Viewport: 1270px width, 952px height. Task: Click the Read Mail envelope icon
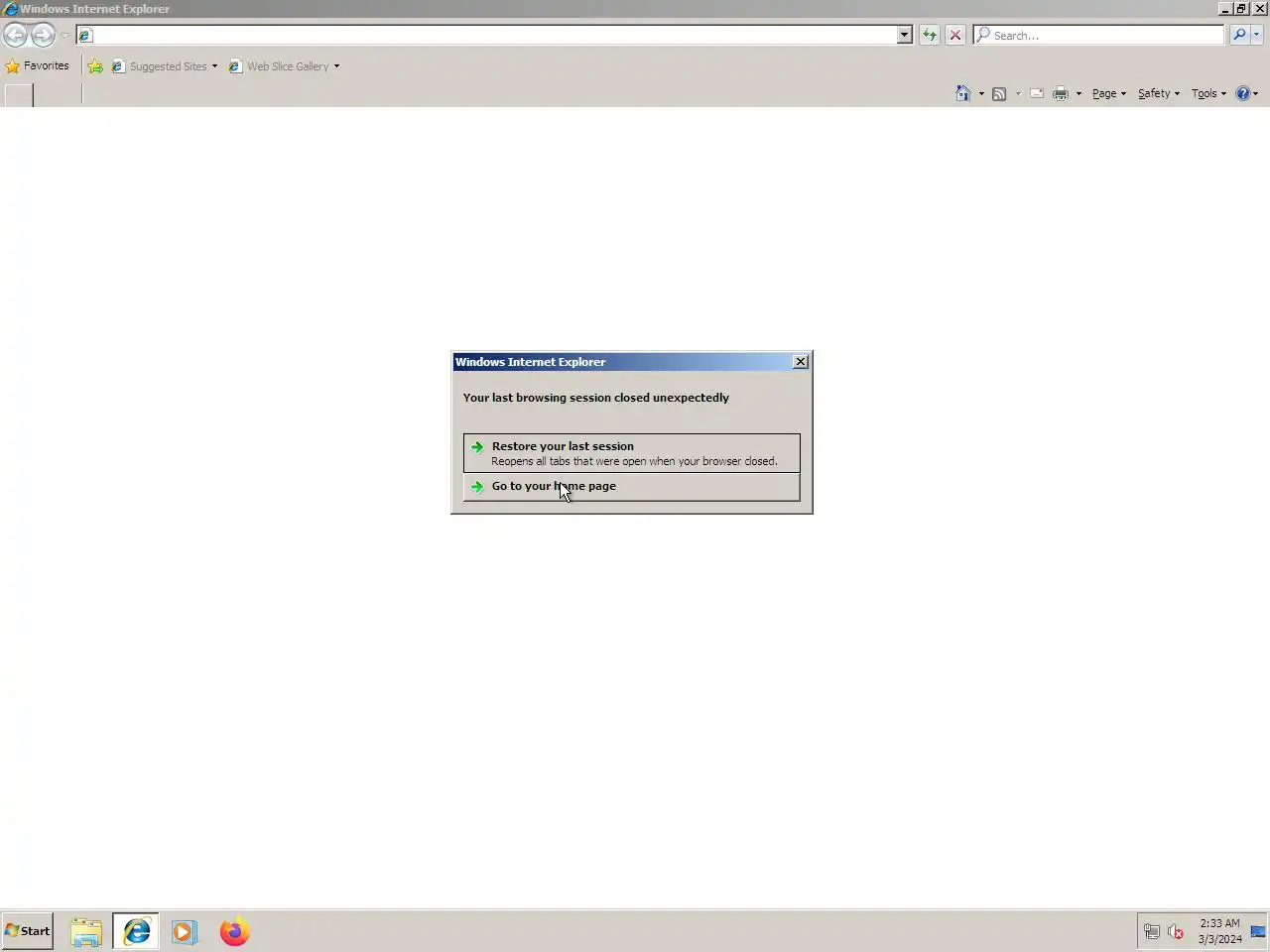coord(1037,94)
